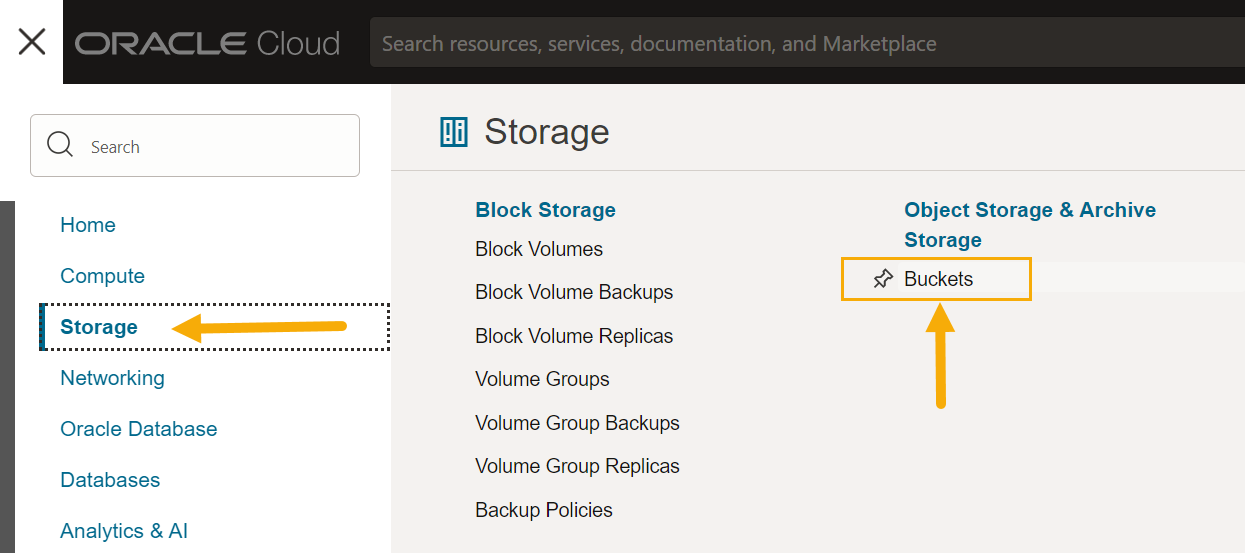The image size is (1245, 553).
Task: Close the navigation menu with X icon
Action: (x=32, y=42)
